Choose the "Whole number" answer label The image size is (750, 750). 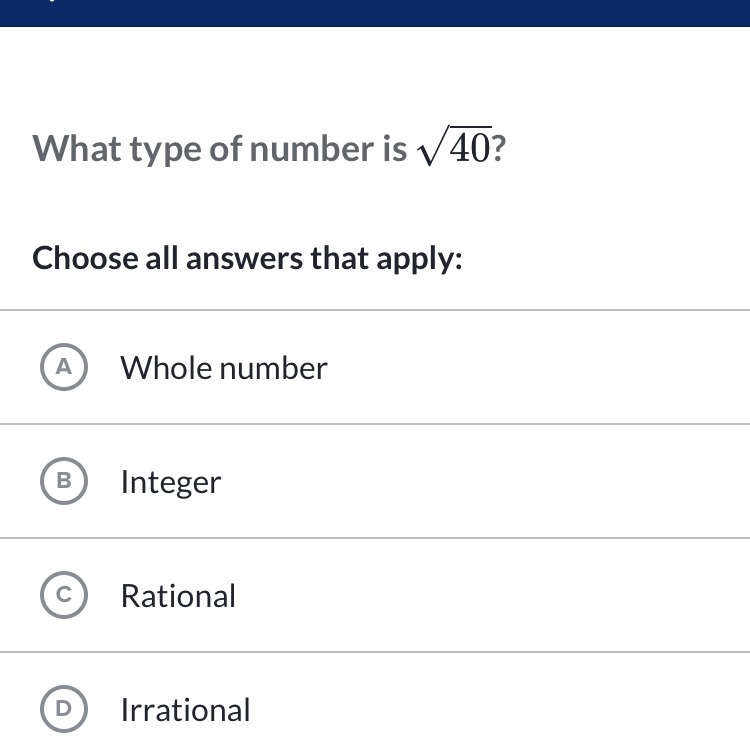pos(224,368)
